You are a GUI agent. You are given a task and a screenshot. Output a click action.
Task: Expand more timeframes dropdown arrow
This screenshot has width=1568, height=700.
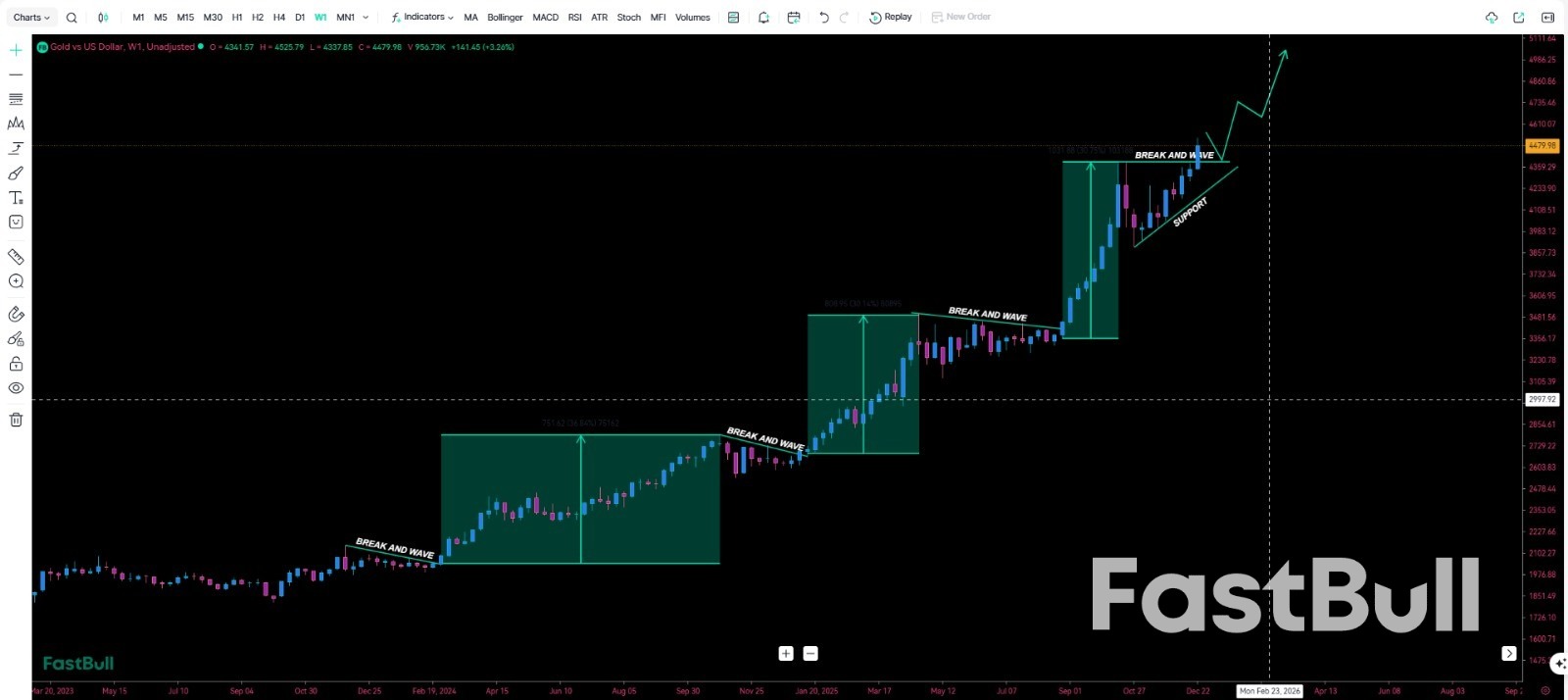(366, 17)
